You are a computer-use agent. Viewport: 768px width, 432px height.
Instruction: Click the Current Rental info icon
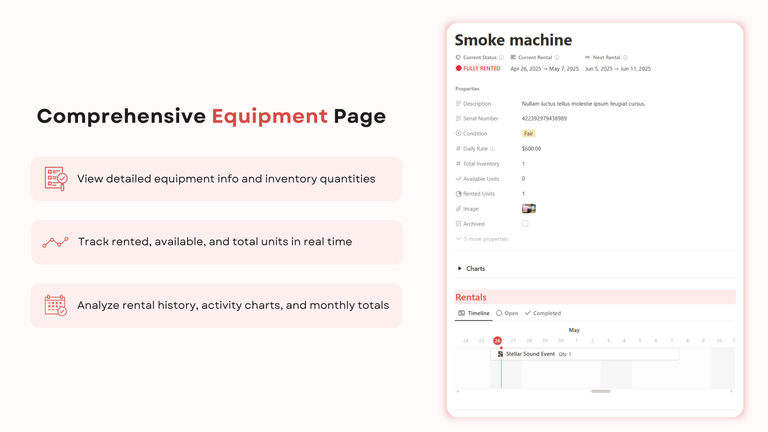[x=556, y=57]
